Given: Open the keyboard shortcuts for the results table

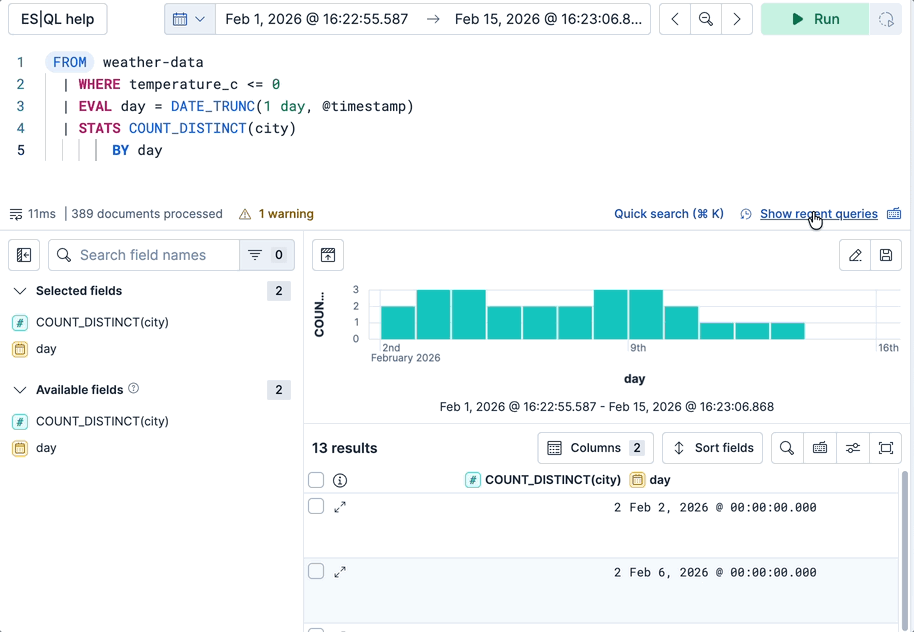Looking at the screenshot, I should pos(820,448).
